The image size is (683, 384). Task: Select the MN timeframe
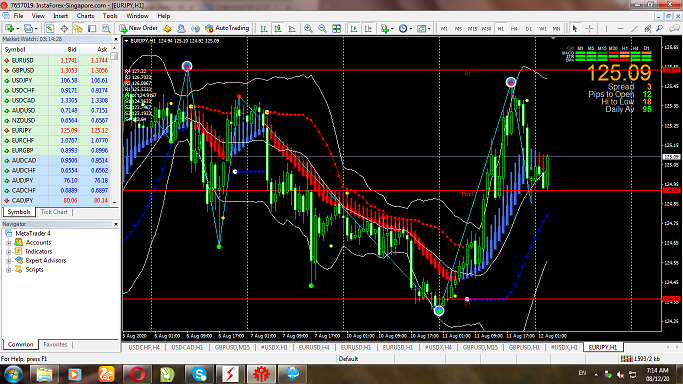[x=556, y=28]
